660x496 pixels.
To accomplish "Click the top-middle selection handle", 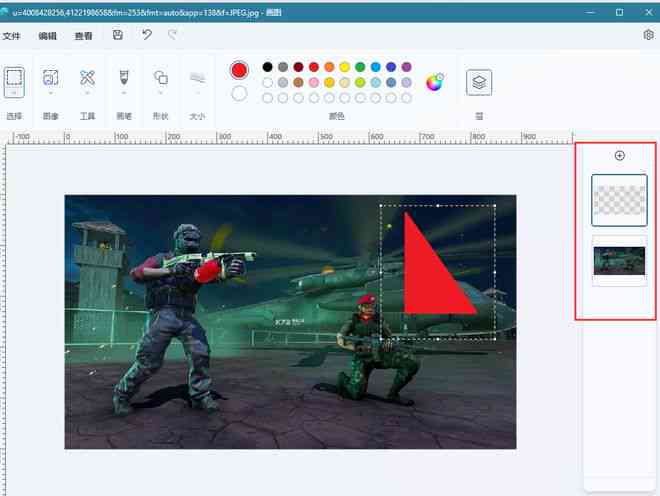I will tap(438, 206).
